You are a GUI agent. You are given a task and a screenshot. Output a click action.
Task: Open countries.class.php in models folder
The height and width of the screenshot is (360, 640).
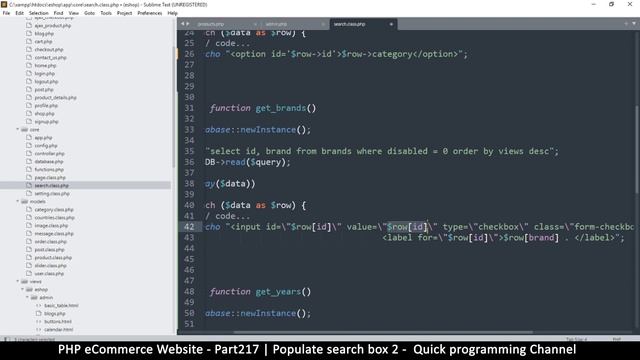tap(54, 218)
